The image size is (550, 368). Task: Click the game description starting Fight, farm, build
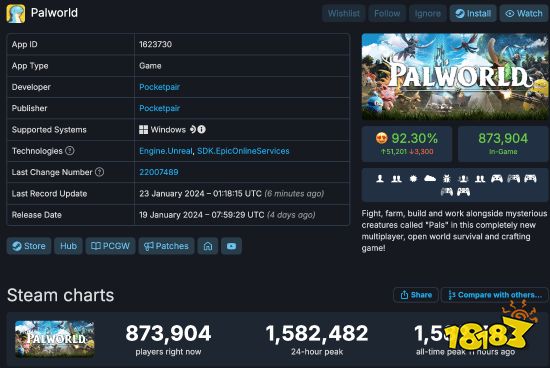pos(455,230)
